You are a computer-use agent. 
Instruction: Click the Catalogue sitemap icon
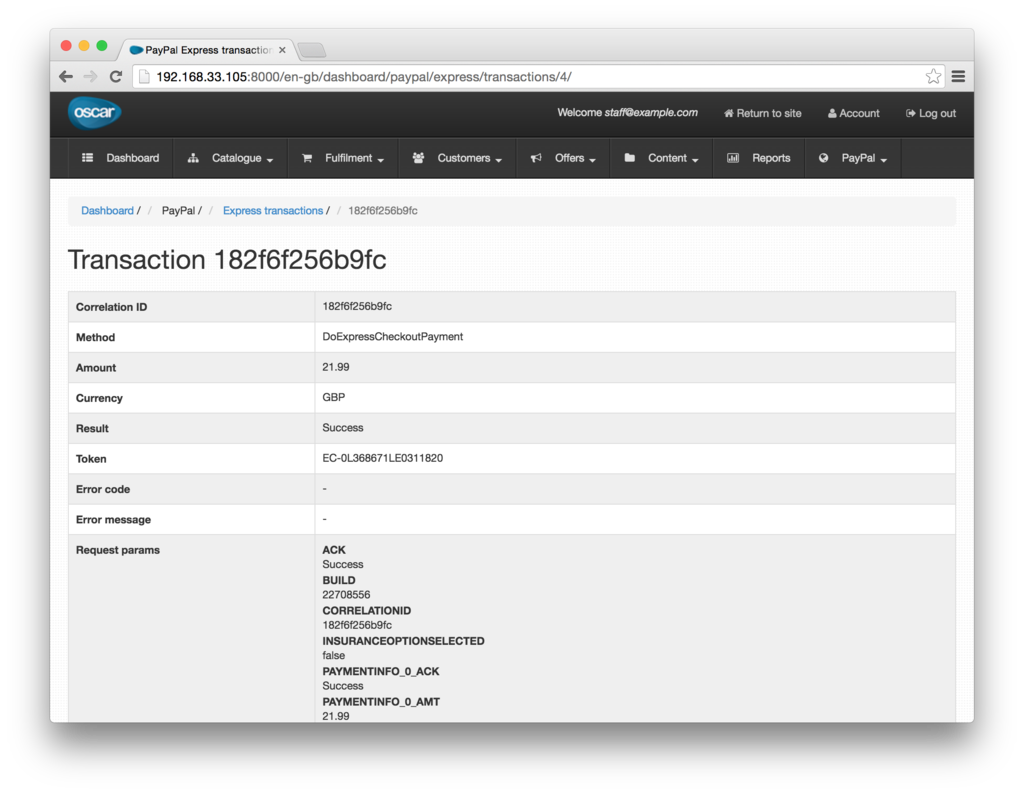pyautogui.click(x=193, y=158)
